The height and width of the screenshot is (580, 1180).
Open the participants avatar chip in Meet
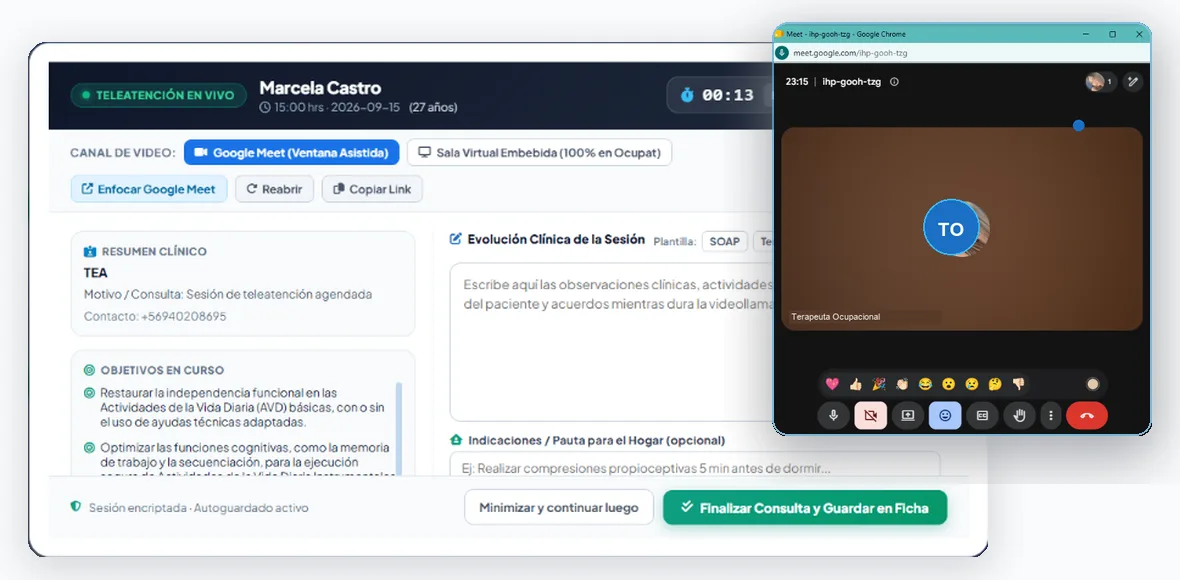1099,82
